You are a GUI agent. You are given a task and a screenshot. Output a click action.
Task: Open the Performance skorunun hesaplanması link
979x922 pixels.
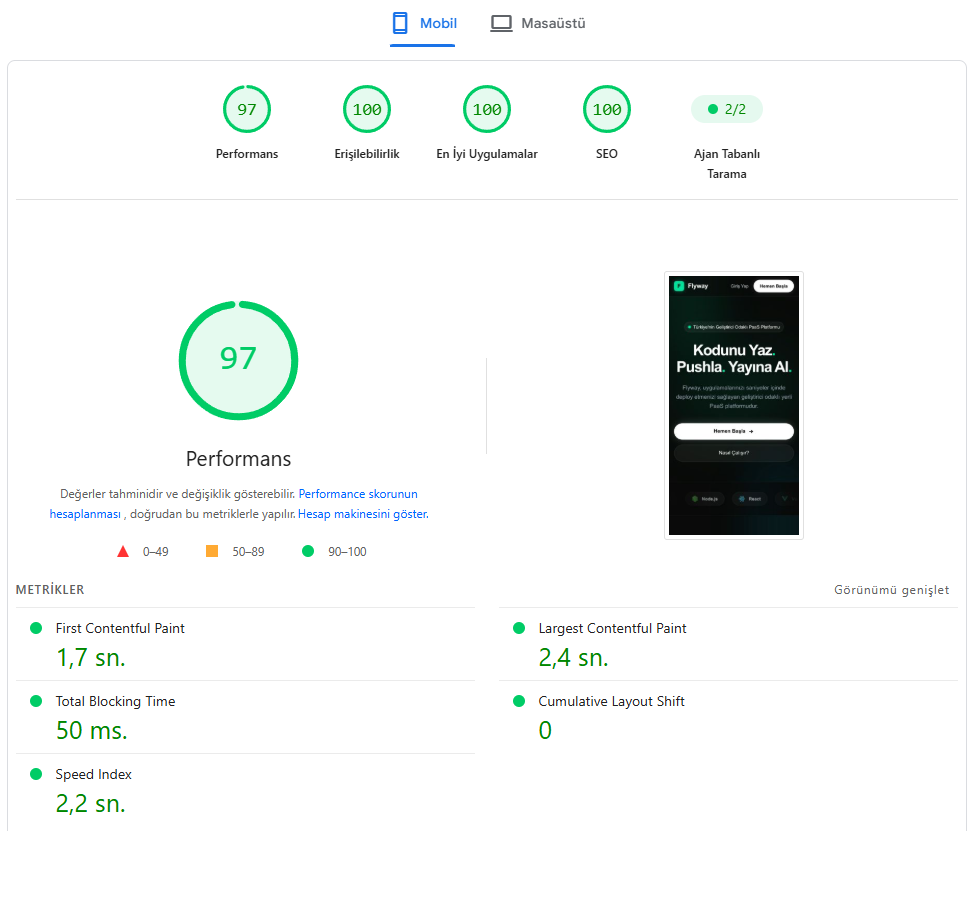[234, 504]
